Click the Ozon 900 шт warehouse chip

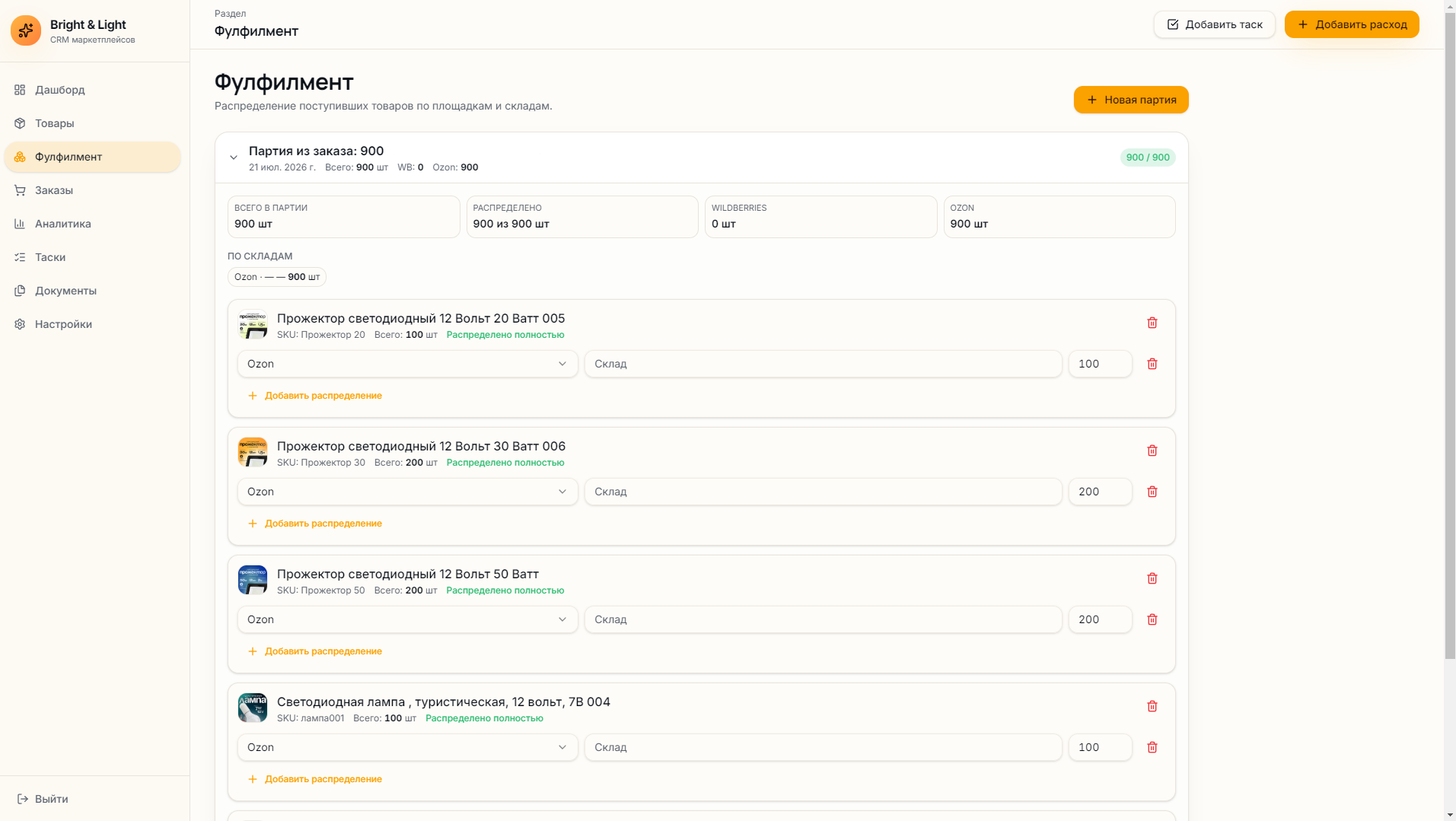tap(277, 277)
